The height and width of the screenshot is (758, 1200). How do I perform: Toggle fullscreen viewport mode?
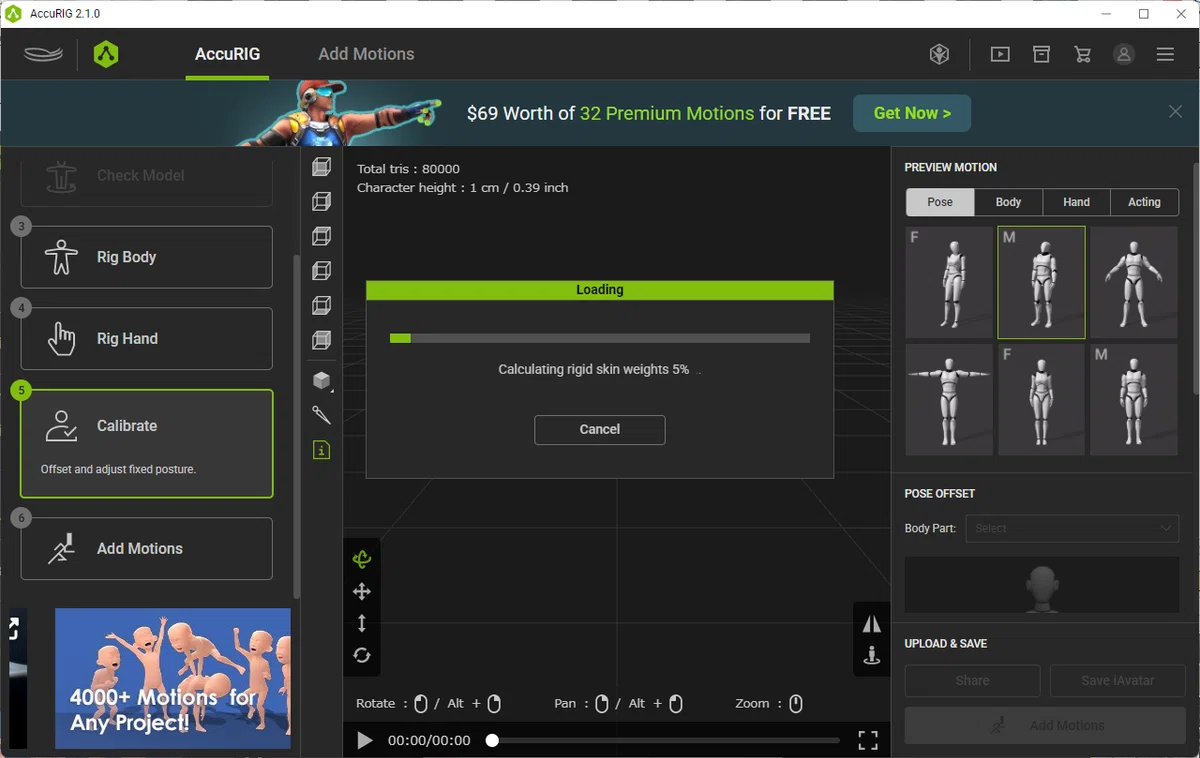[x=868, y=740]
